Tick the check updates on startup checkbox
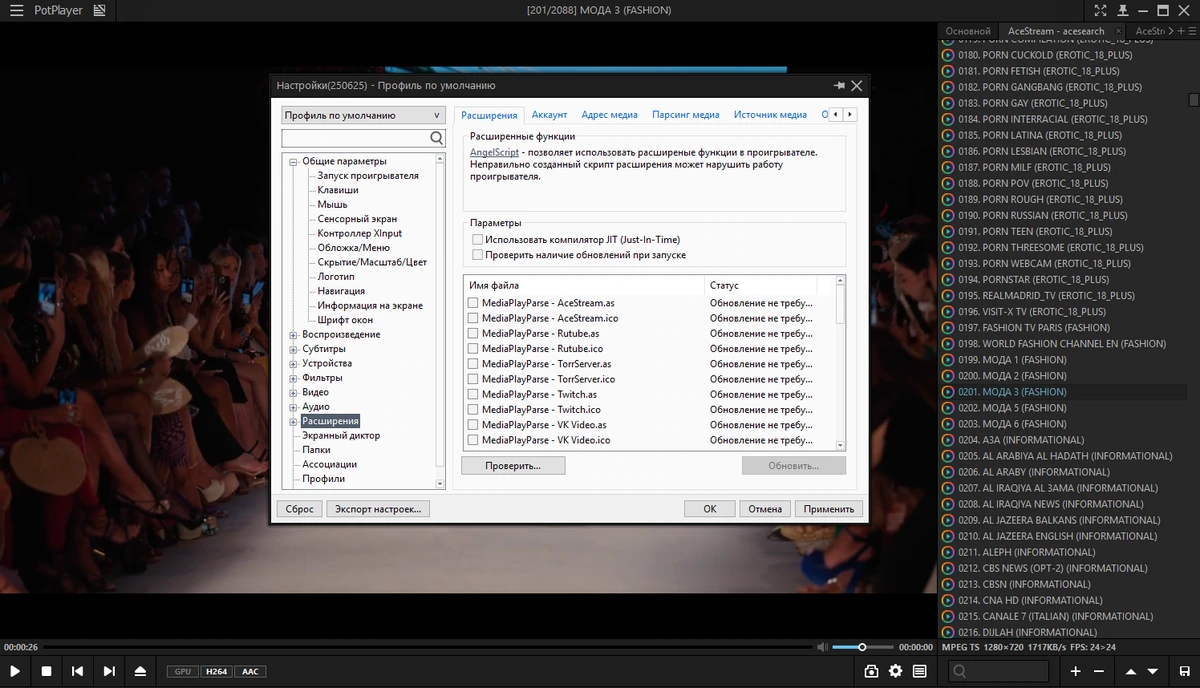1200x688 pixels. pos(477,255)
